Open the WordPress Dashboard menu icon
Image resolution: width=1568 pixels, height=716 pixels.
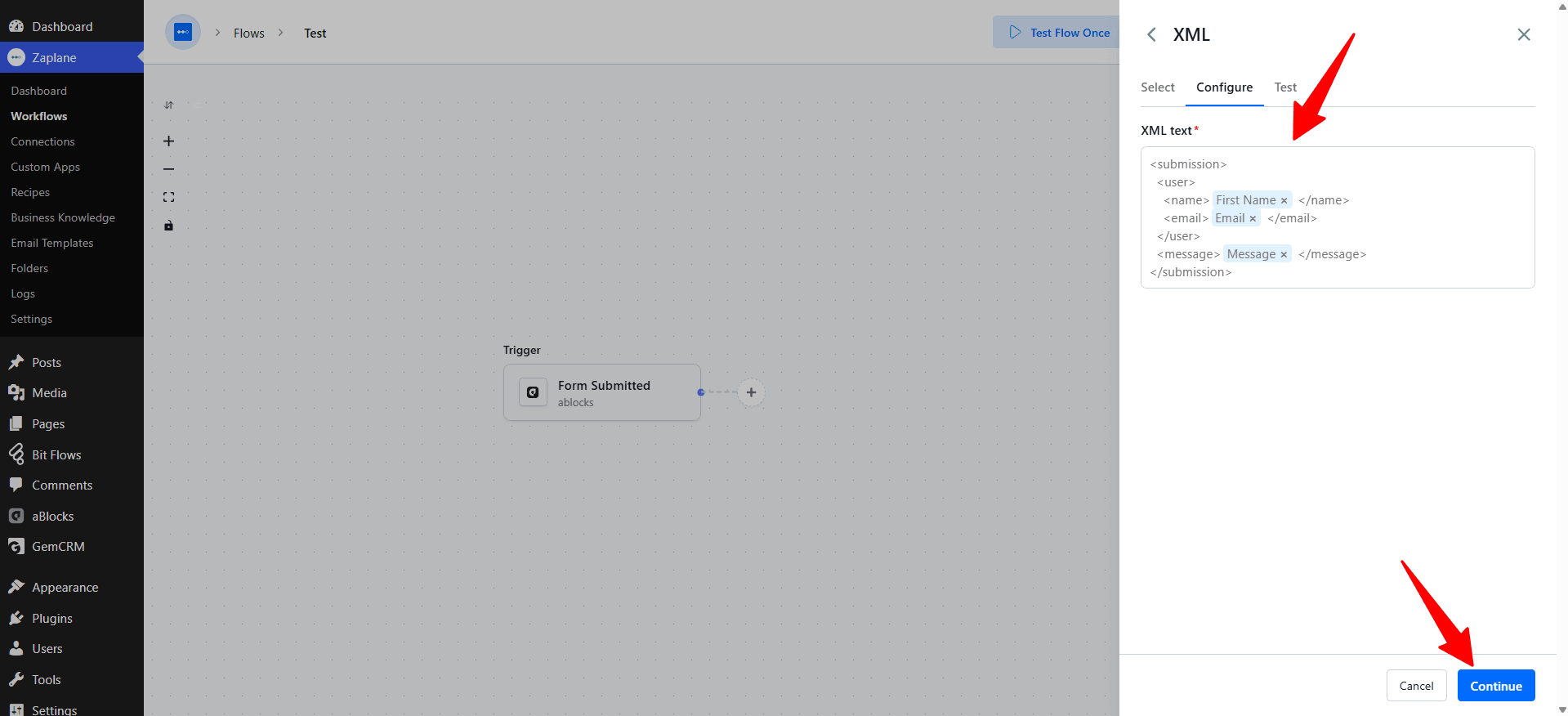pos(16,26)
